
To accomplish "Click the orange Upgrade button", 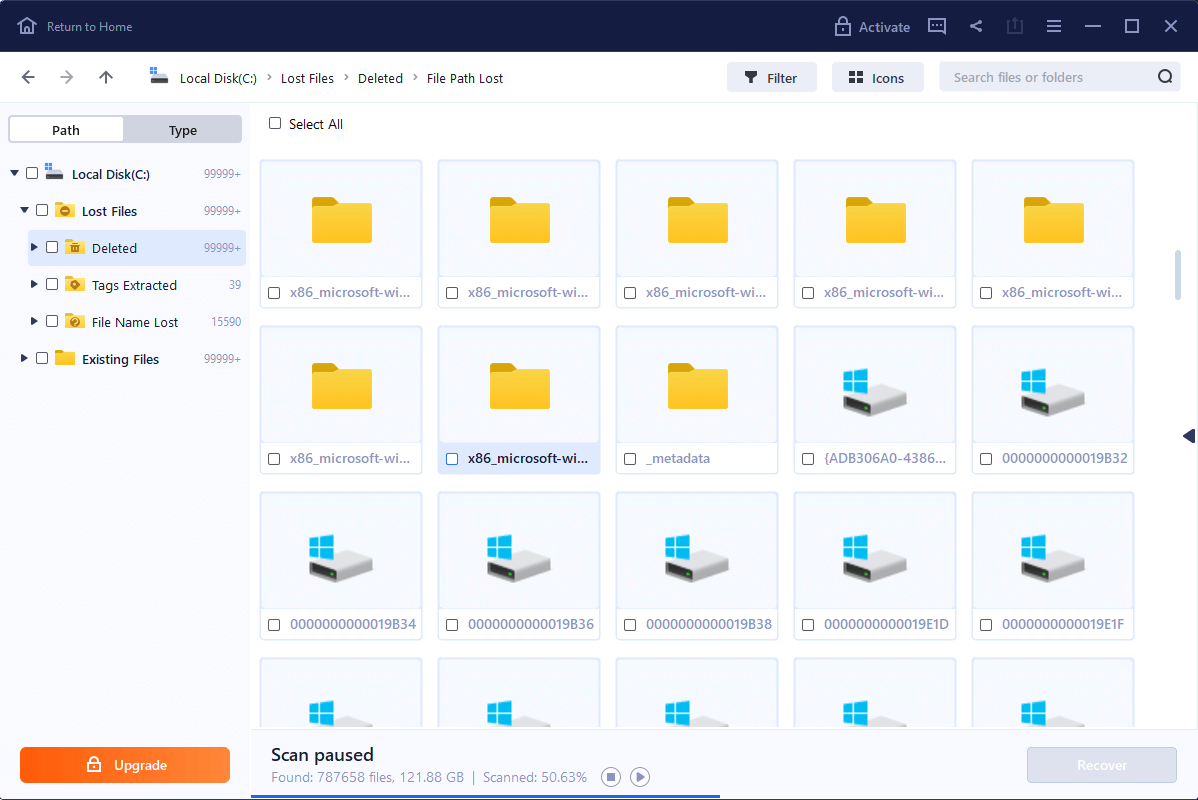I will (125, 765).
